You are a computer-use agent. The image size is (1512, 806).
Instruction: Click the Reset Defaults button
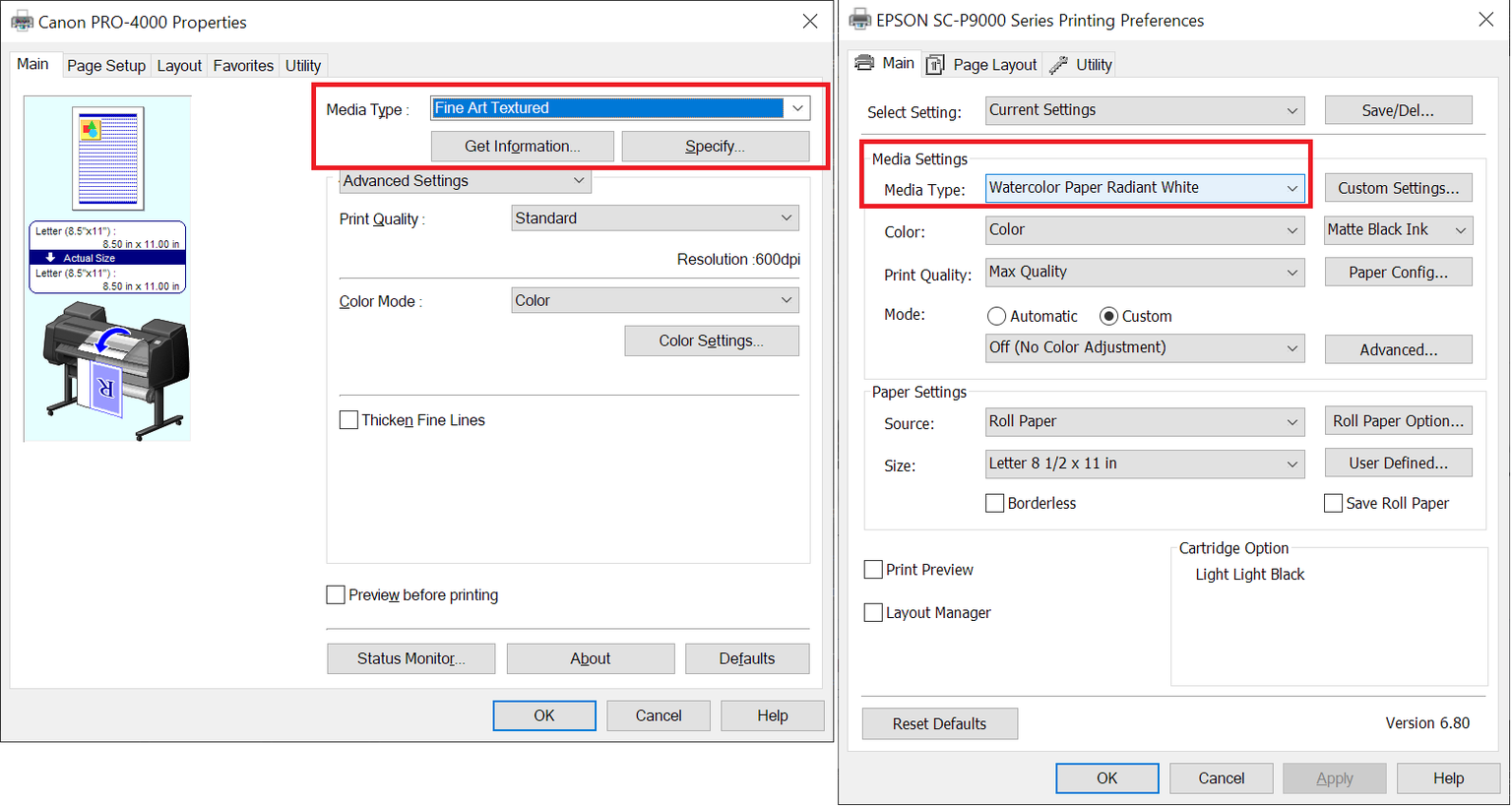[x=939, y=723]
